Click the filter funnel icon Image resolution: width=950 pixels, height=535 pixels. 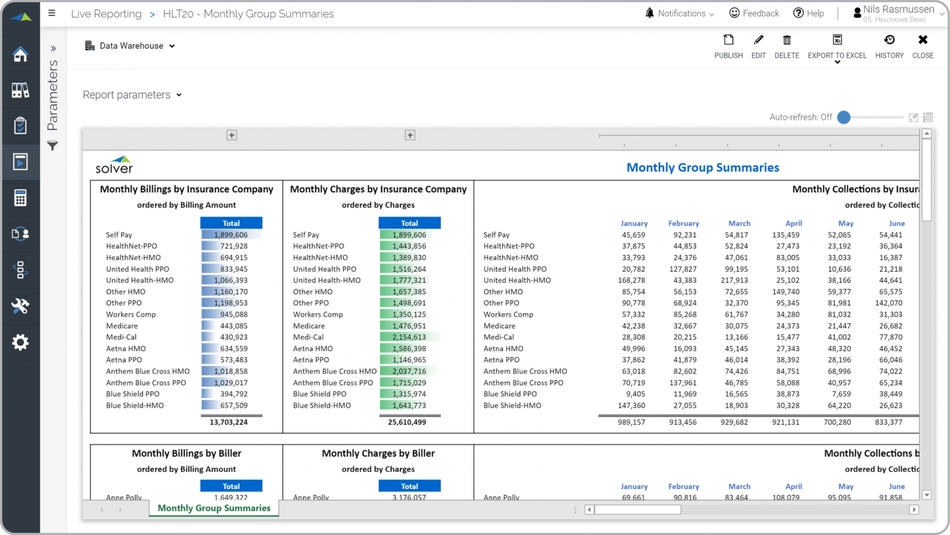point(53,146)
